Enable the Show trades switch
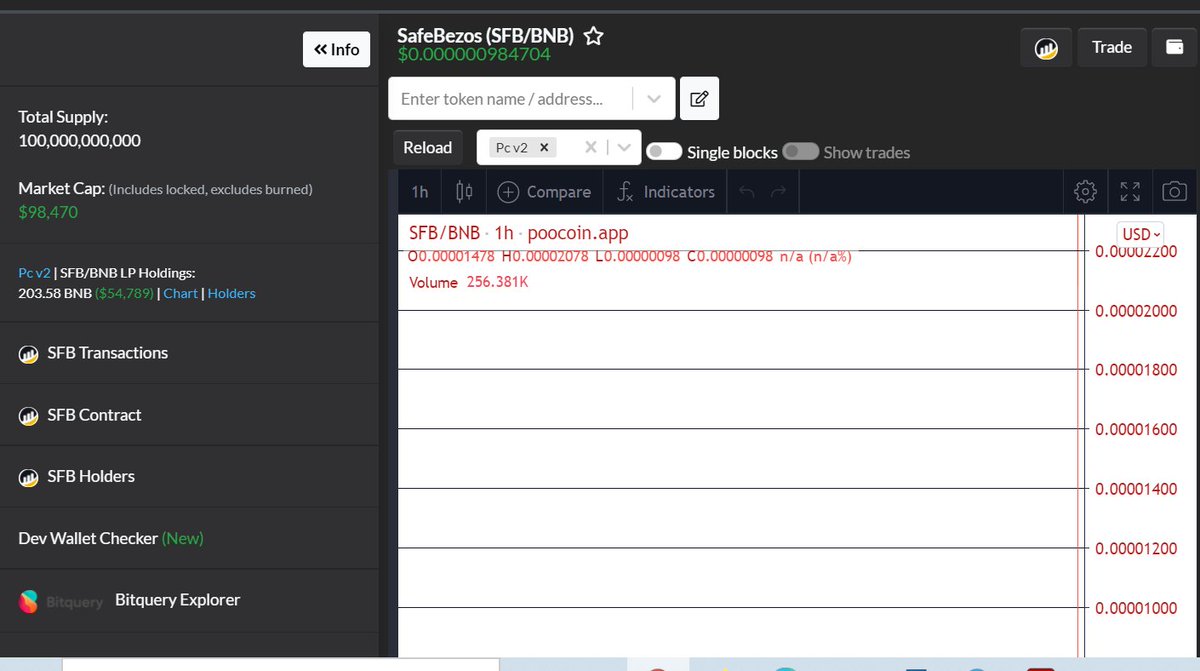 800,151
